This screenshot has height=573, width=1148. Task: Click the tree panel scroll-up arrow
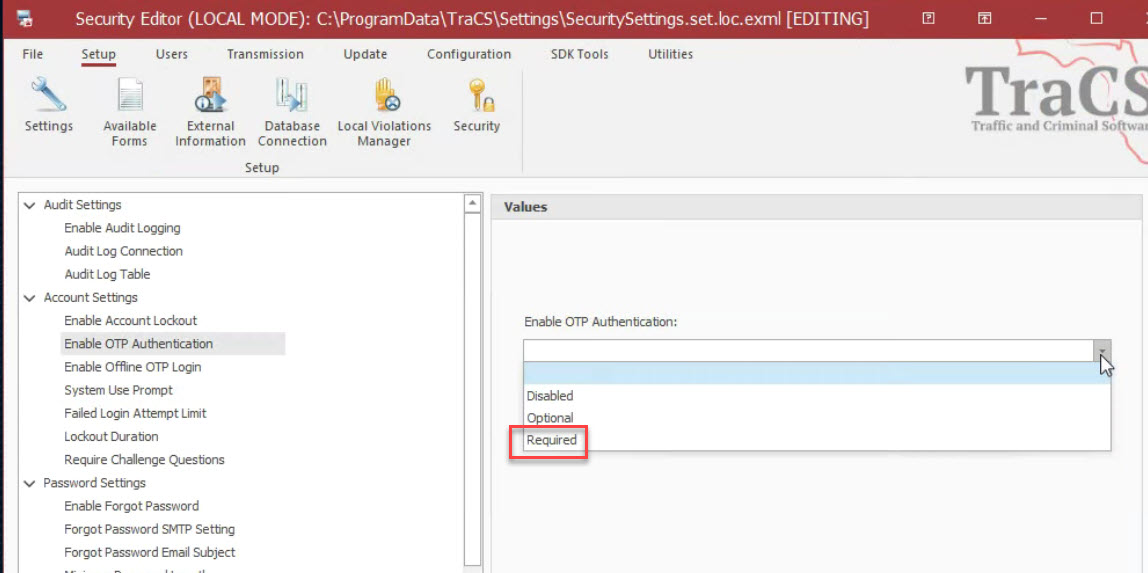(x=474, y=204)
